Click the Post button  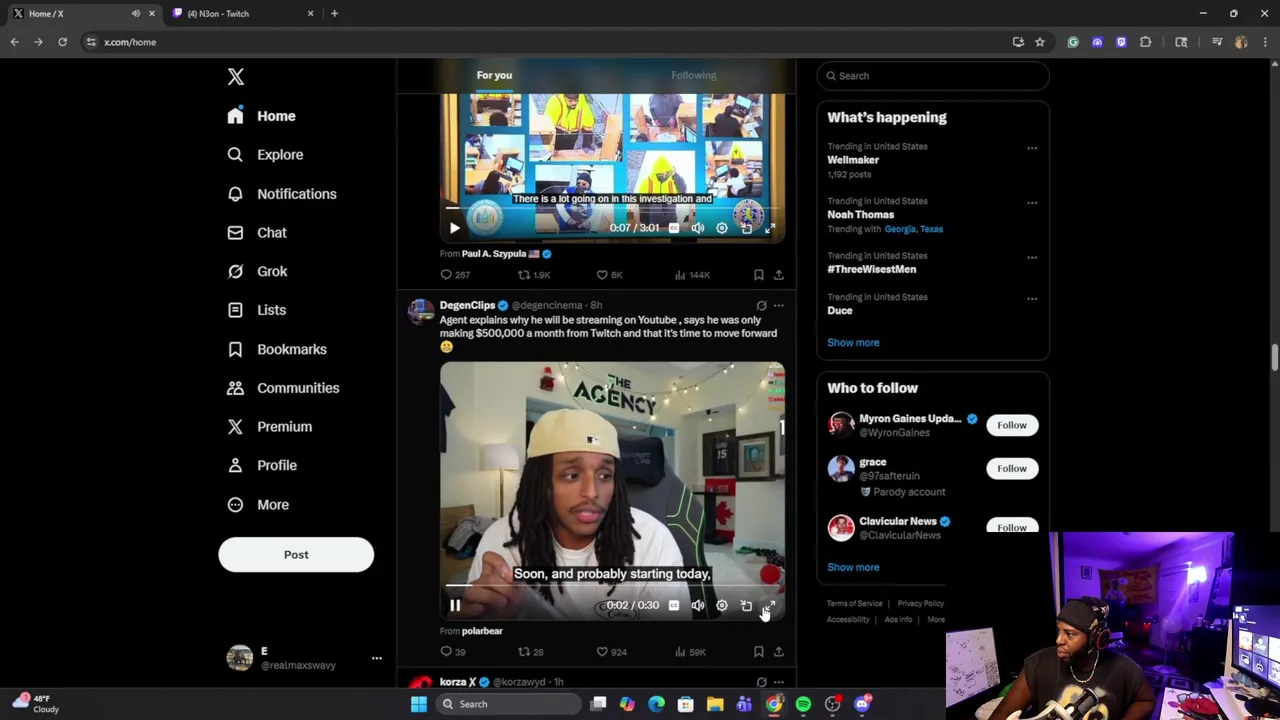pyautogui.click(x=296, y=555)
